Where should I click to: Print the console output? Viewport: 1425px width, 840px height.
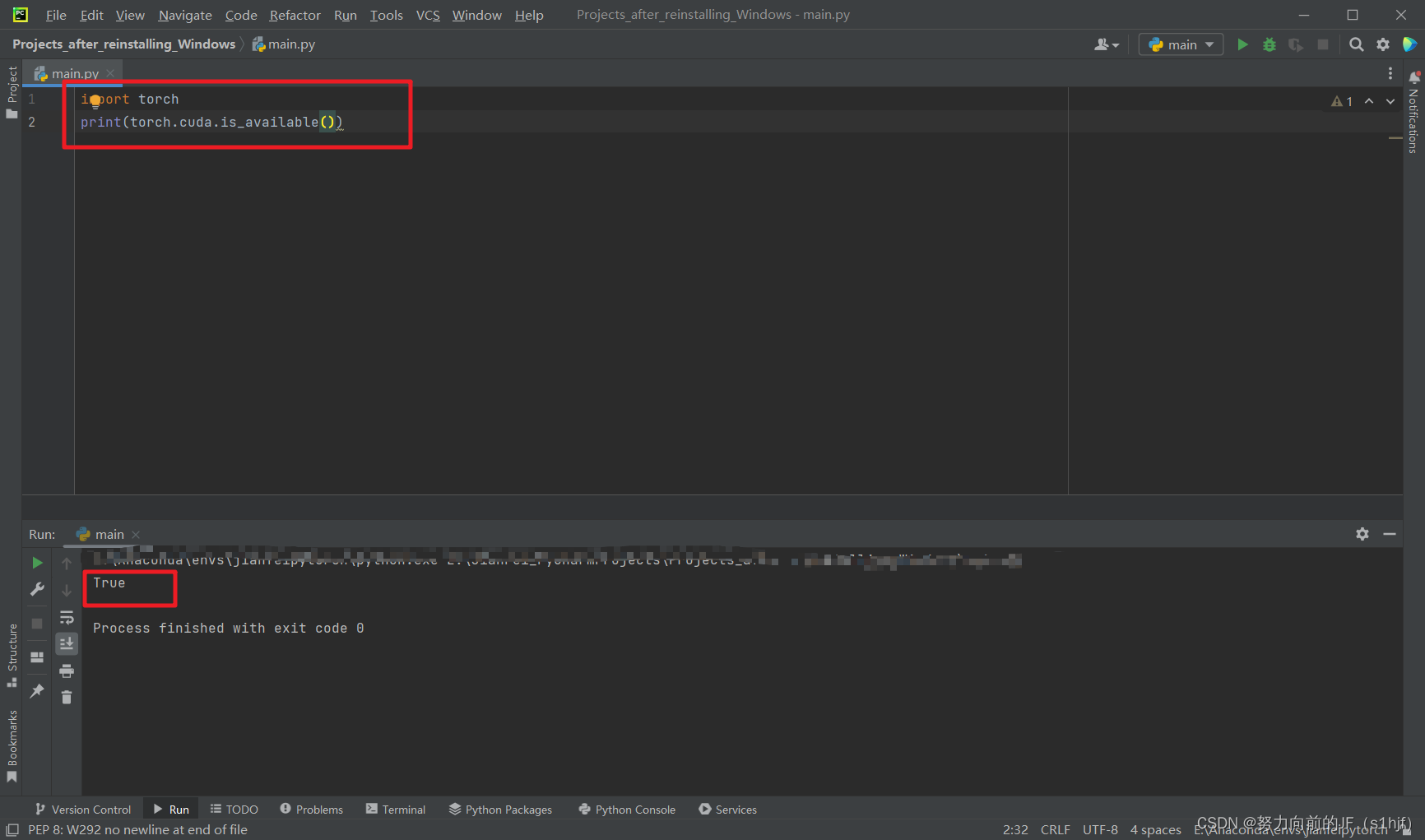pyautogui.click(x=67, y=671)
